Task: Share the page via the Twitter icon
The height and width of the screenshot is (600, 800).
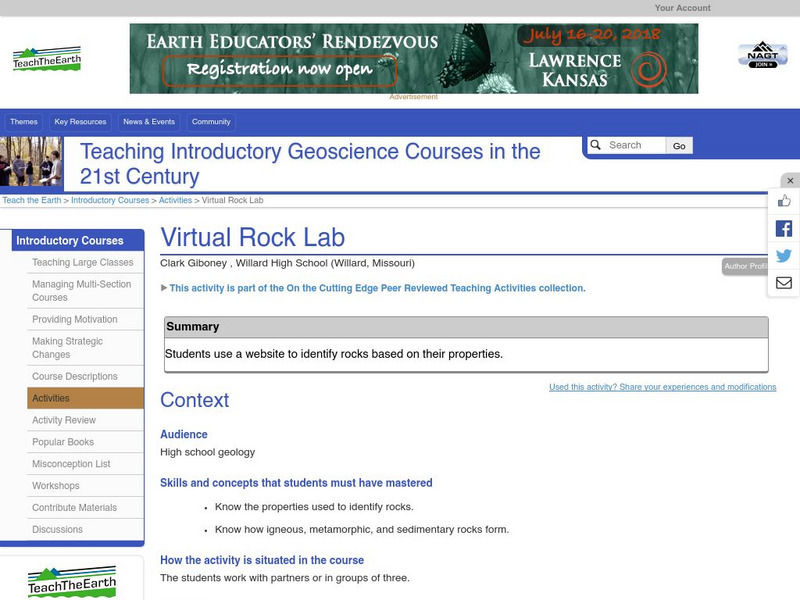Action: coord(786,256)
